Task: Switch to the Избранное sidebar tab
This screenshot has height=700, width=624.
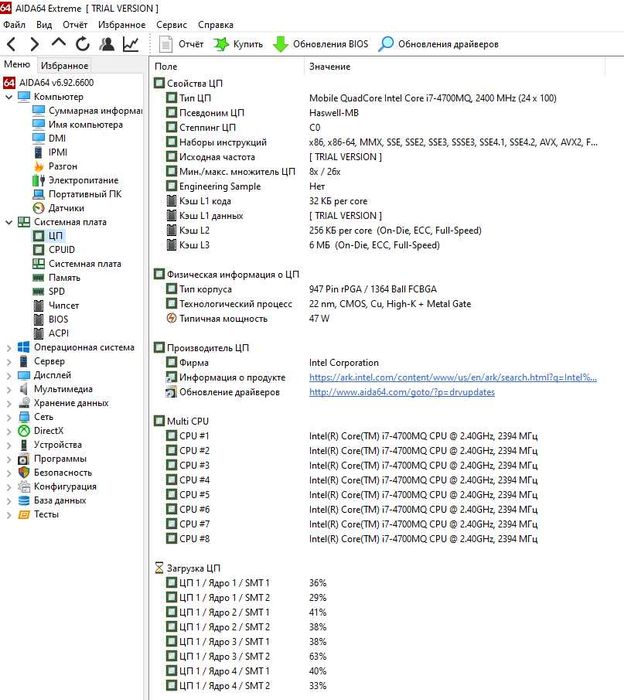Action: pos(64,66)
